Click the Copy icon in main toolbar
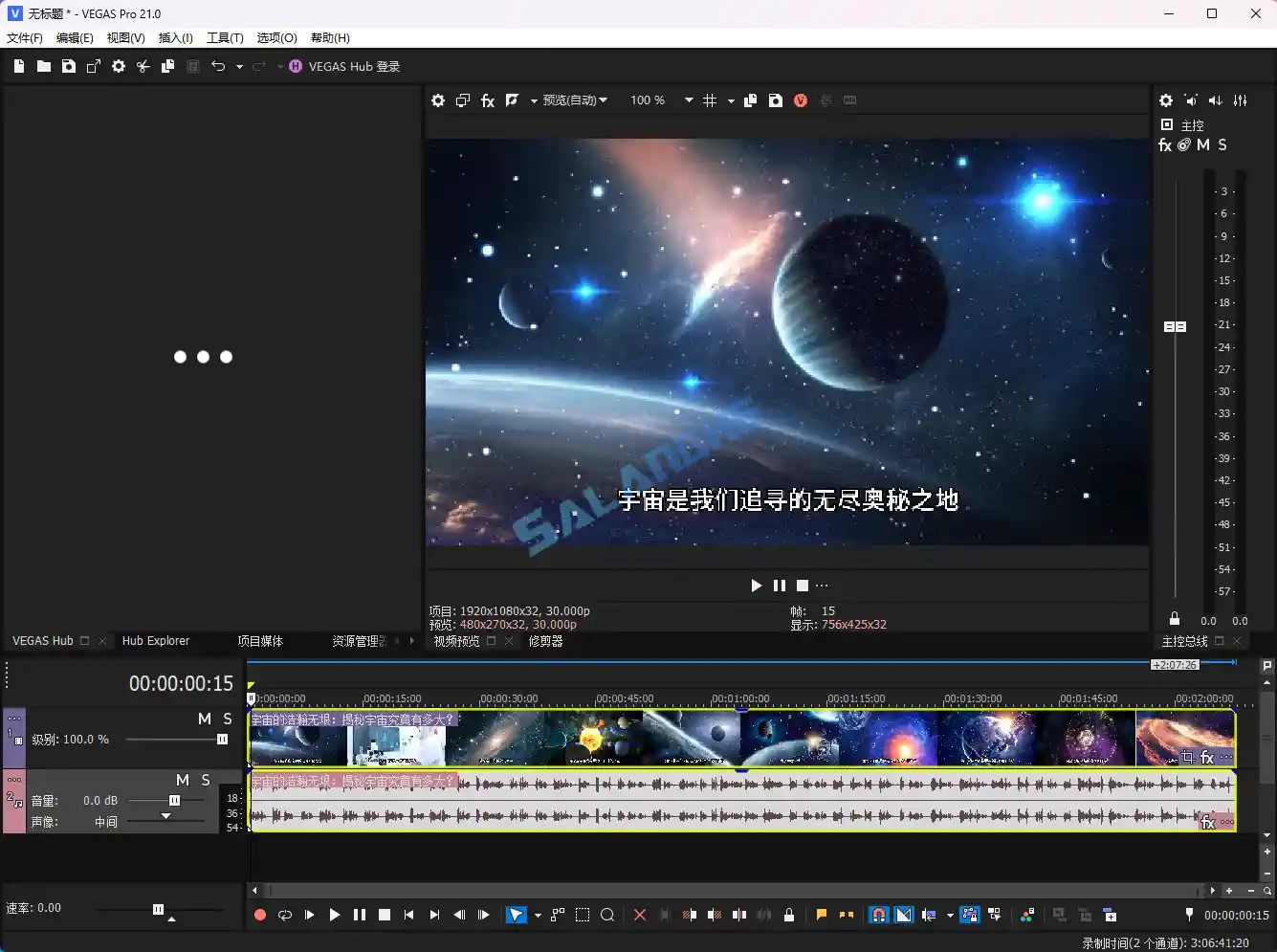 coord(167,66)
